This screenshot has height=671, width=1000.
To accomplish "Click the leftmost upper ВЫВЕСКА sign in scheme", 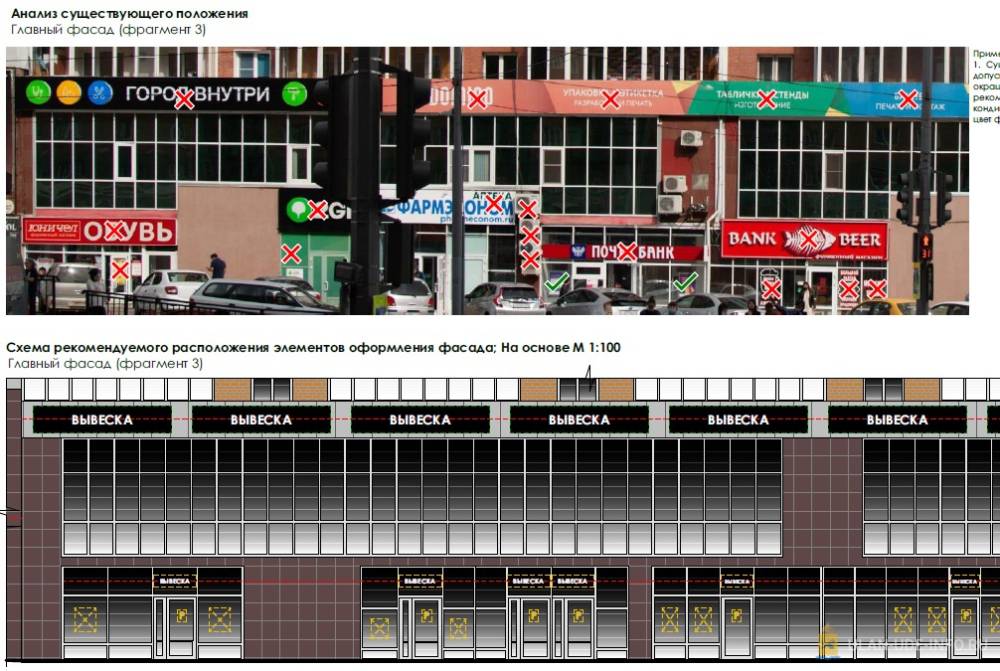I will click(x=102, y=420).
